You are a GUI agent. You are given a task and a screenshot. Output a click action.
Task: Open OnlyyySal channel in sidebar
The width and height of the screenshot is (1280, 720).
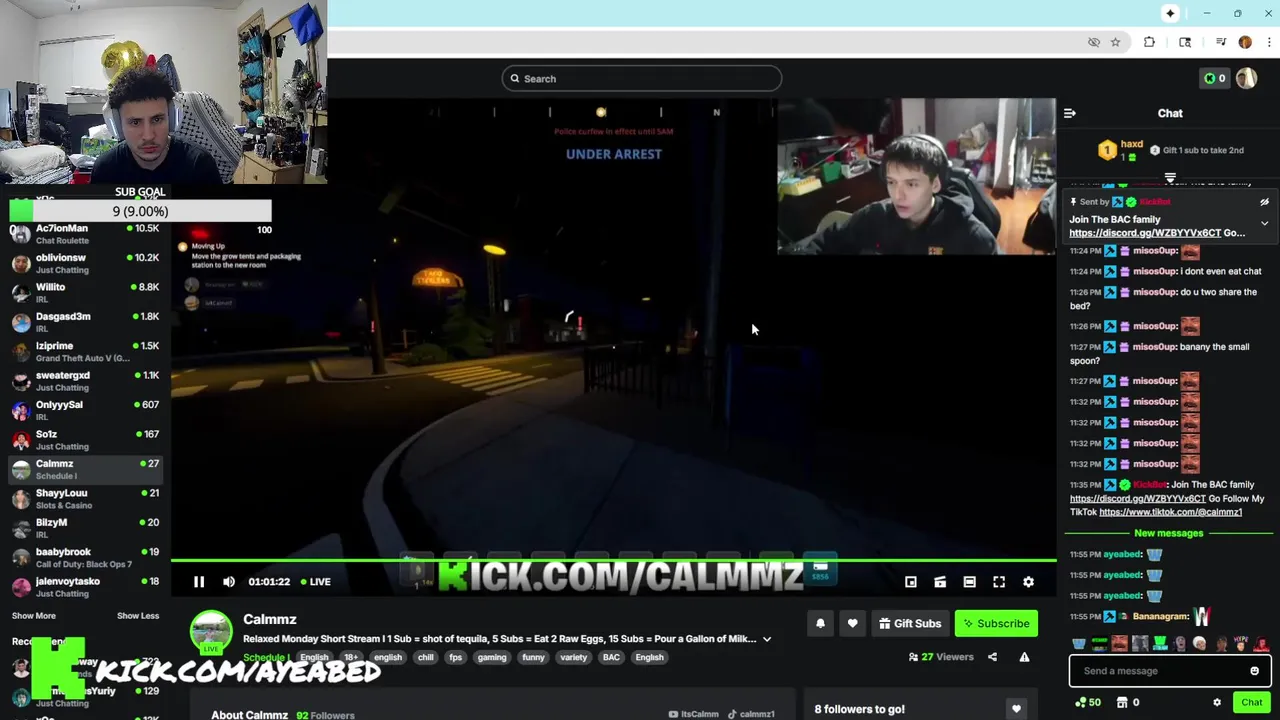pyautogui.click(x=84, y=411)
